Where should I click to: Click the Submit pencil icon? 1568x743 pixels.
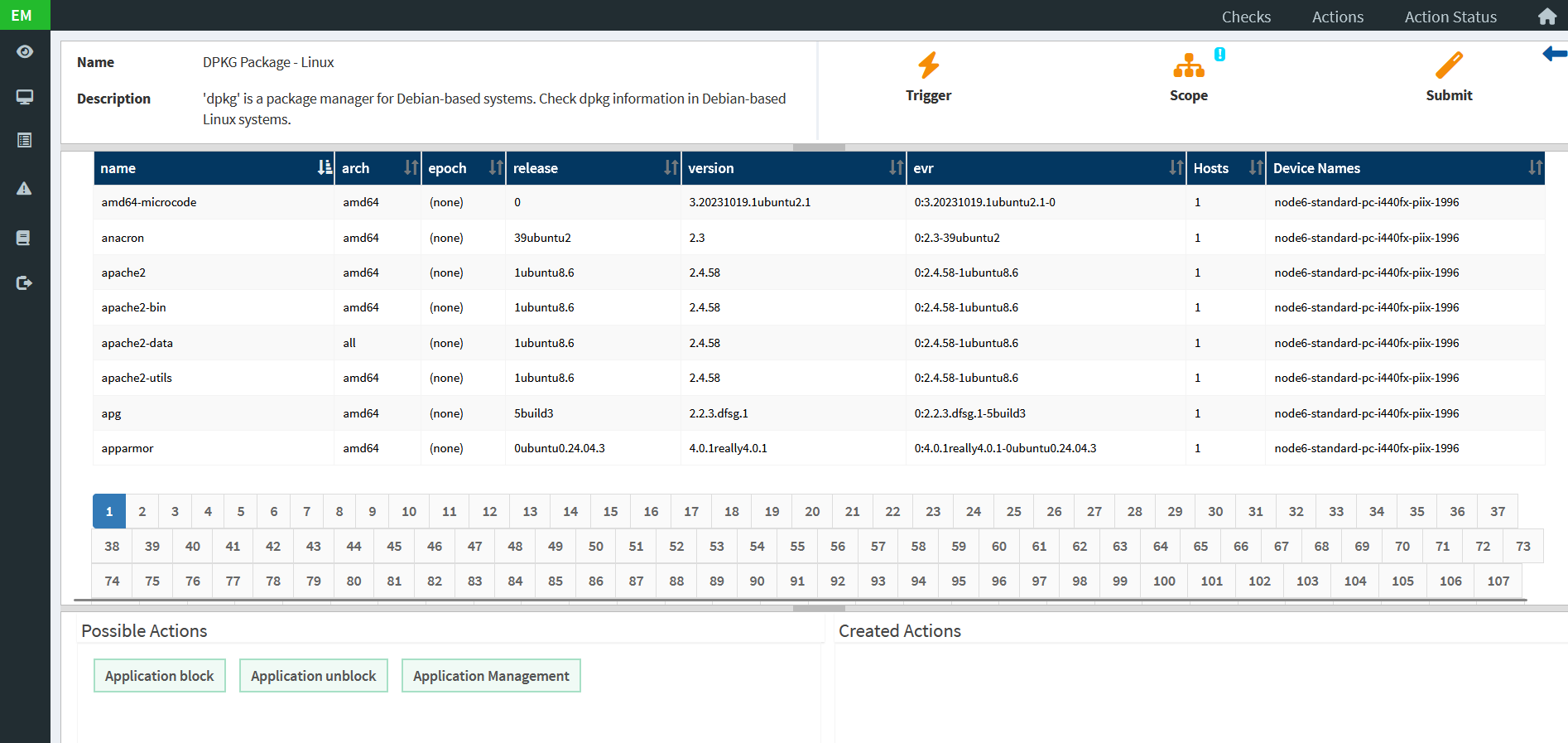click(1449, 65)
